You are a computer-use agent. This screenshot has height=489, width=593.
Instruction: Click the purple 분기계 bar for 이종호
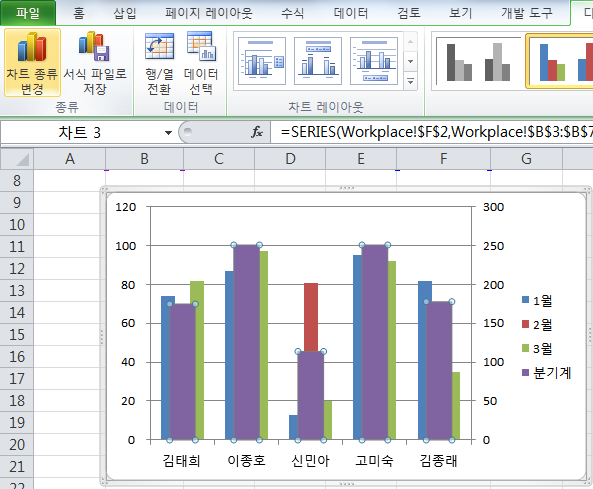(x=246, y=342)
